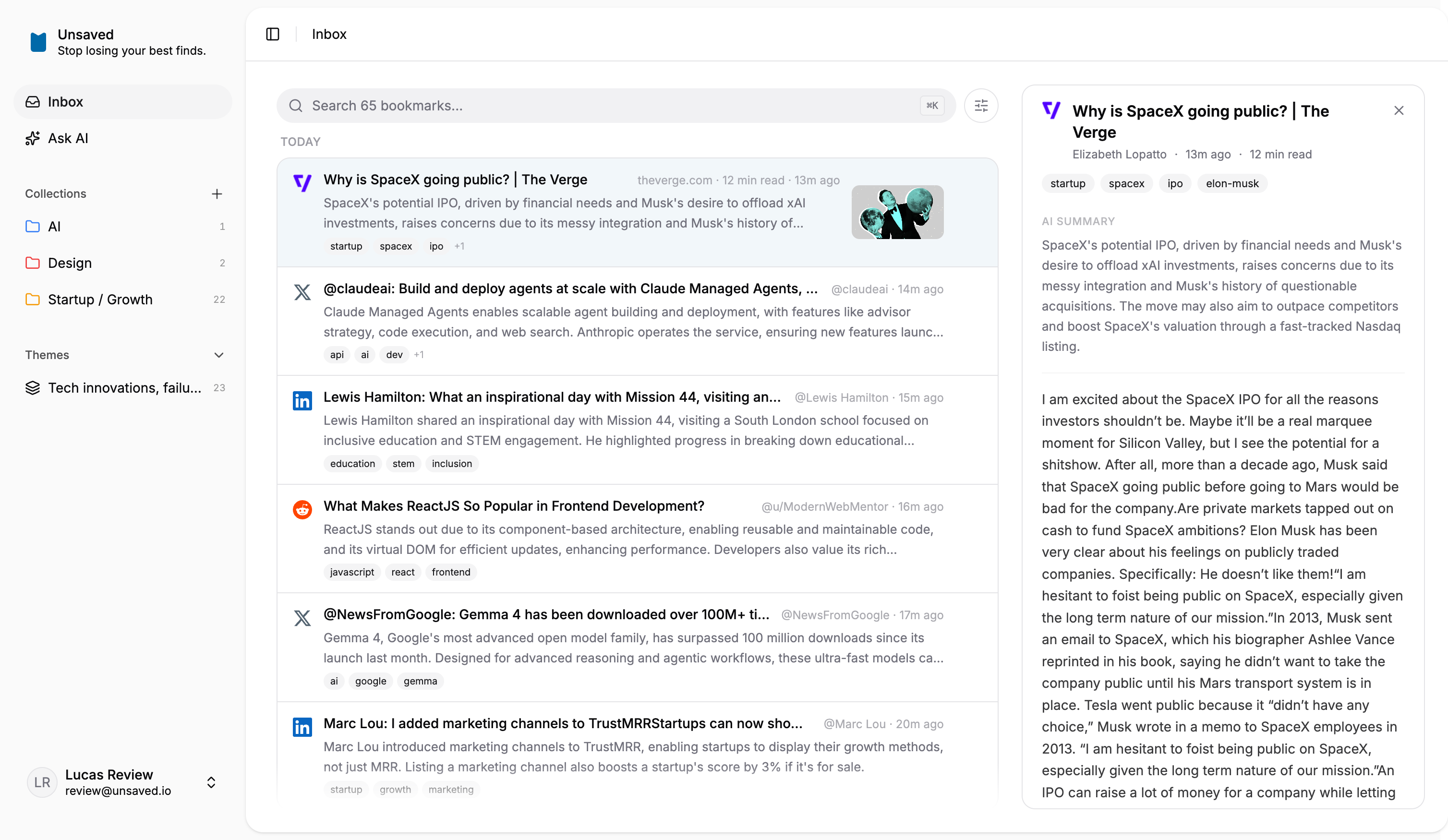The width and height of the screenshot is (1448, 840).
Task: Click the red Design folder icon
Action: (x=33, y=263)
